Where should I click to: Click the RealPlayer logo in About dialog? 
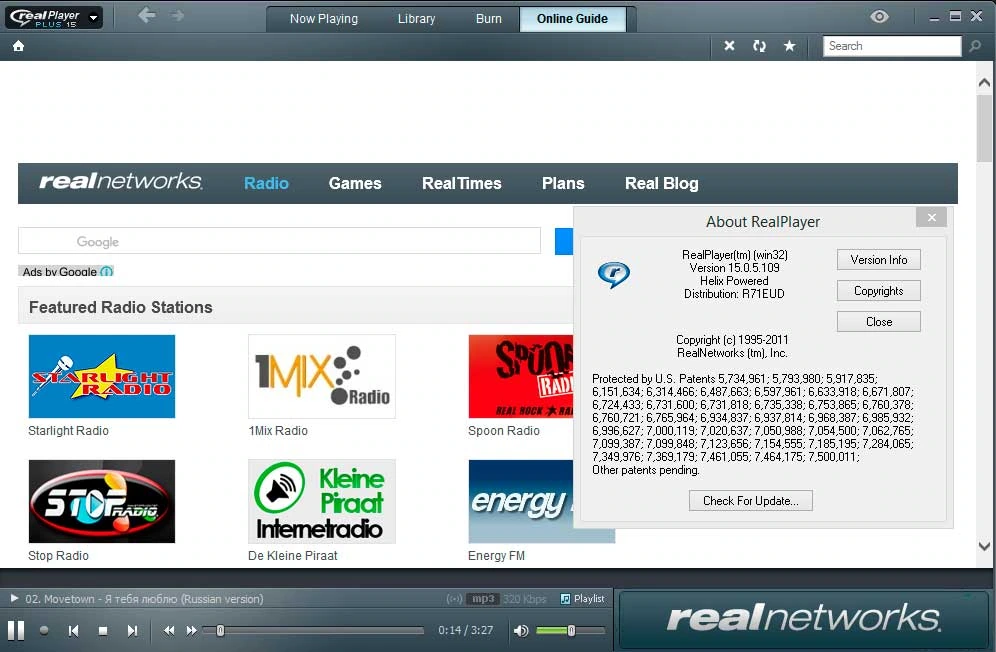(614, 275)
